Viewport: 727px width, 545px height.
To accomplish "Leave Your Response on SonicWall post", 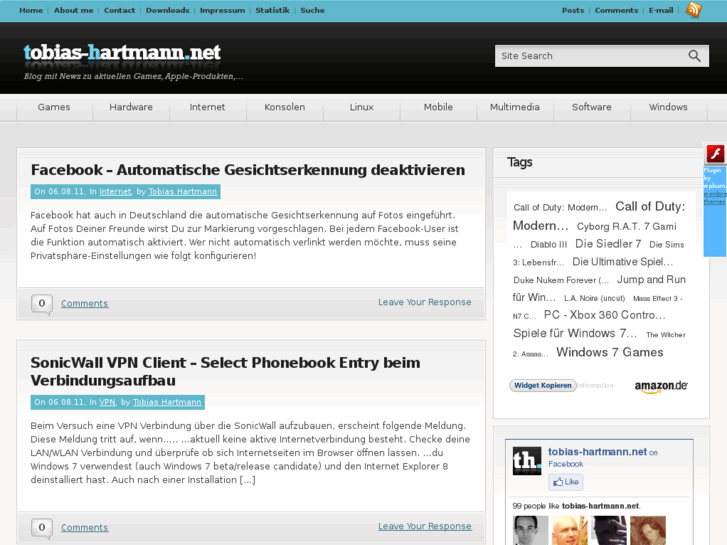I will (x=424, y=526).
